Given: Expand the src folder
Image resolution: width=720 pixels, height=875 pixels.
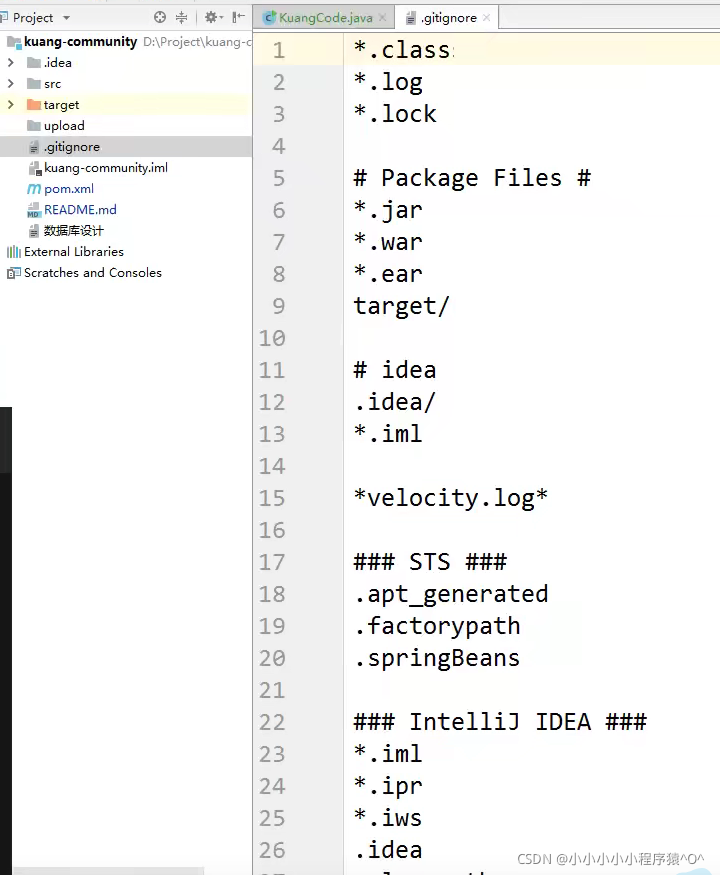Looking at the screenshot, I should point(11,84).
